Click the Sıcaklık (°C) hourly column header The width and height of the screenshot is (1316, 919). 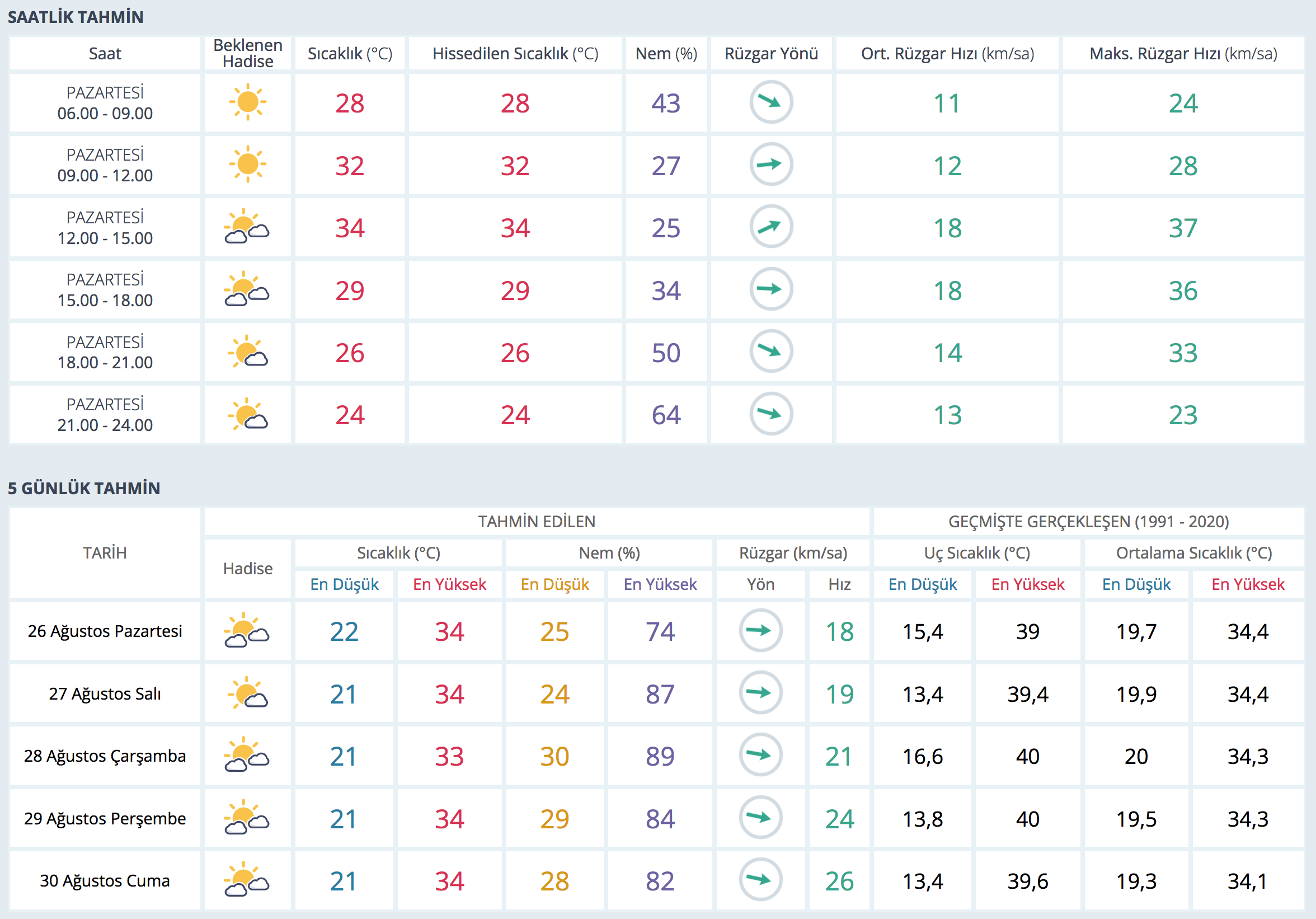350,54
